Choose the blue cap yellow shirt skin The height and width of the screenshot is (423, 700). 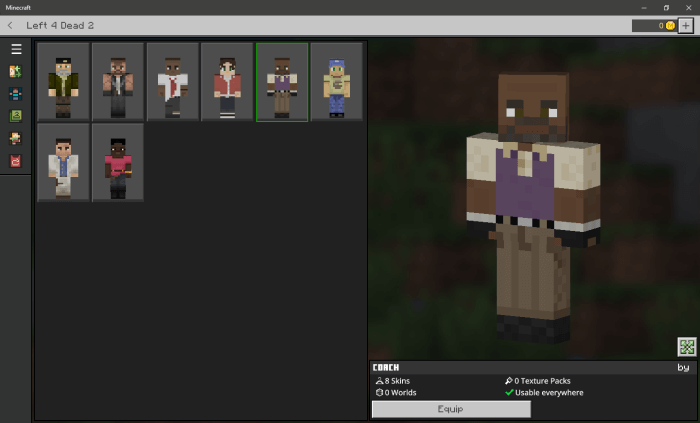click(x=336, y=81)
